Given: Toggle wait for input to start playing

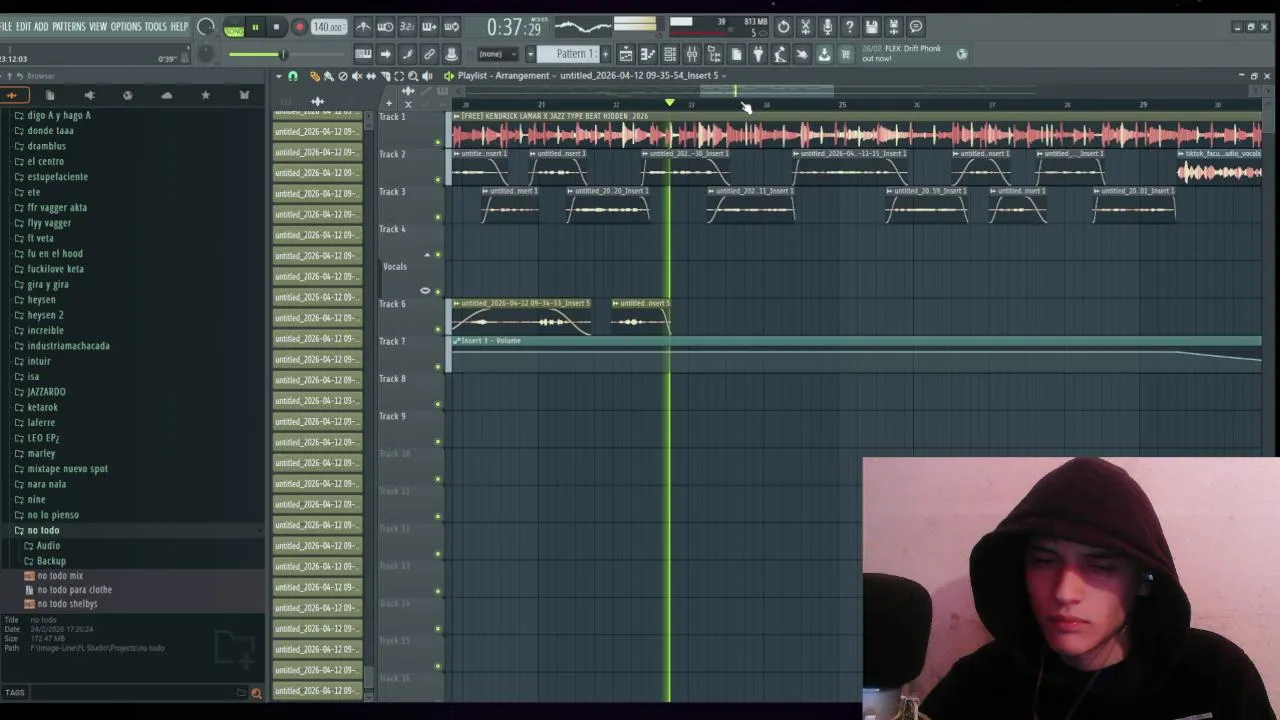Looking at the screenshot, I should tap(385, 27).
